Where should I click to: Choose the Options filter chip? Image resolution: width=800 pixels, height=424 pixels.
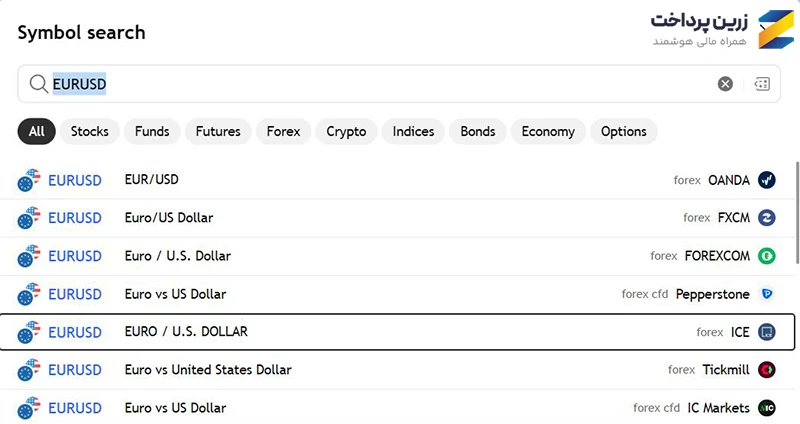pyautogui.click(x=623, y=132)
